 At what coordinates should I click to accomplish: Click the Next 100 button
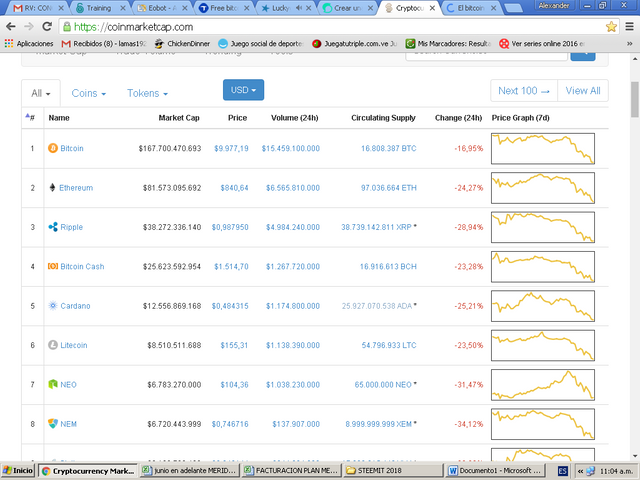(x=524, y=91)
